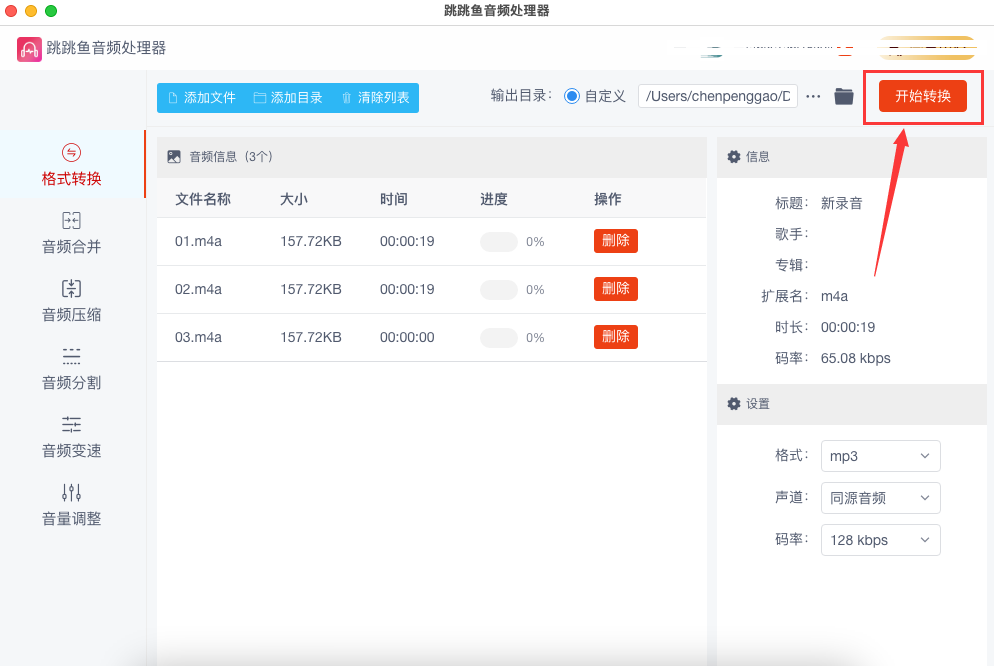Expand the 格式 dropdown showing mp3
This screenshot has height=666, width=994.
[880, 456]
